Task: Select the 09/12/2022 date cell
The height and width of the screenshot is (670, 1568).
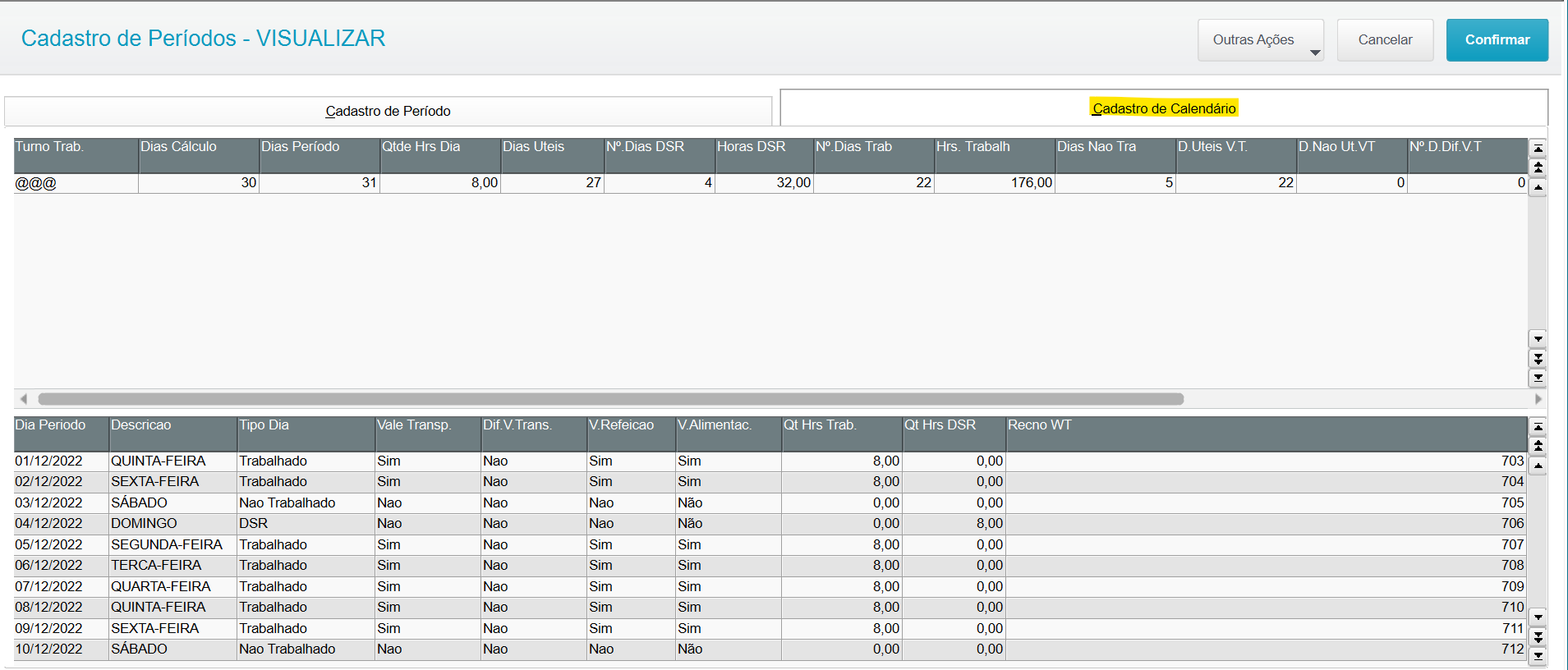Action: pyautogui.click(x=62, y=628)
